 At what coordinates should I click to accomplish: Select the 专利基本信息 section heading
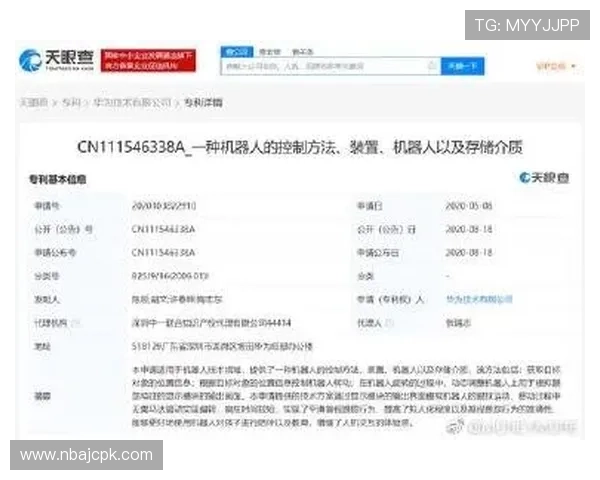pos(58,179)
